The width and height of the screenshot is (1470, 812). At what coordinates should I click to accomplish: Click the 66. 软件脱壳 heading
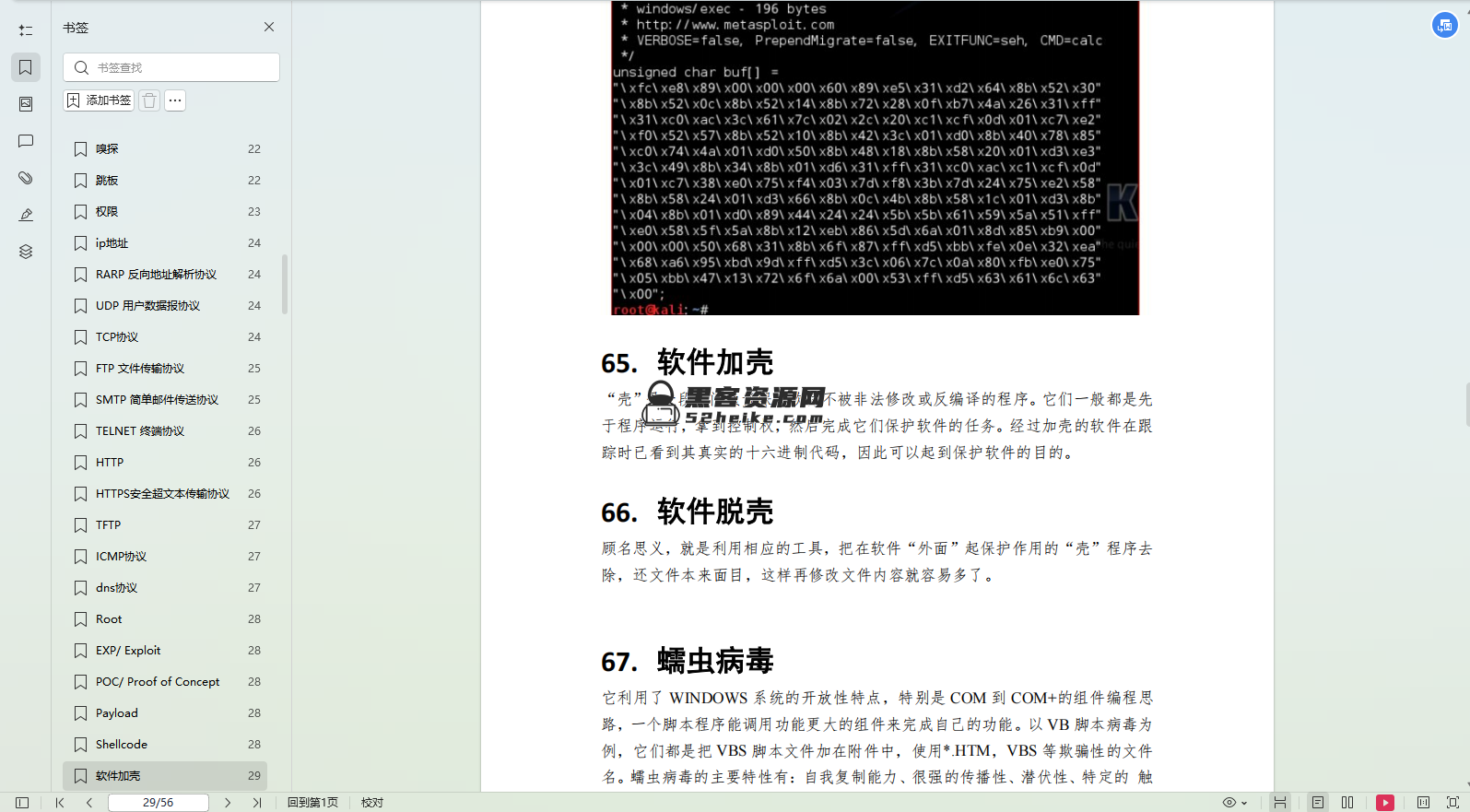click(687, 512)
